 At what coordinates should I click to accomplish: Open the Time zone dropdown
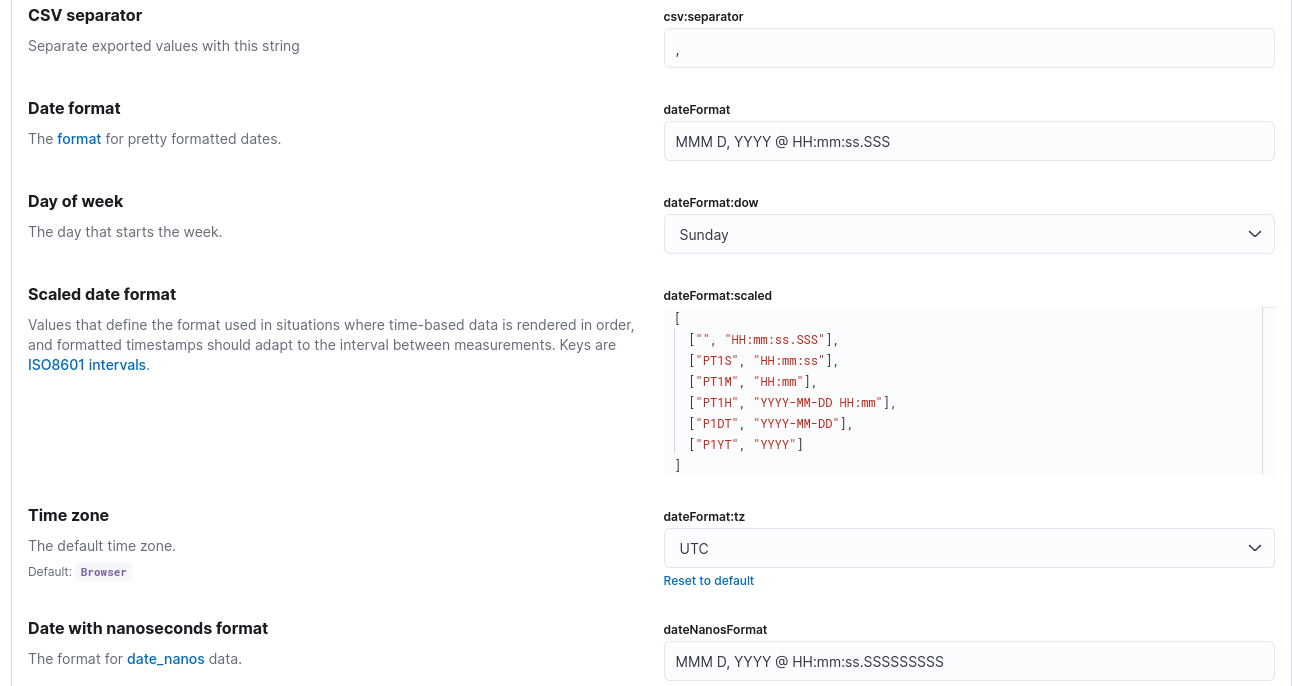point(968,548)
